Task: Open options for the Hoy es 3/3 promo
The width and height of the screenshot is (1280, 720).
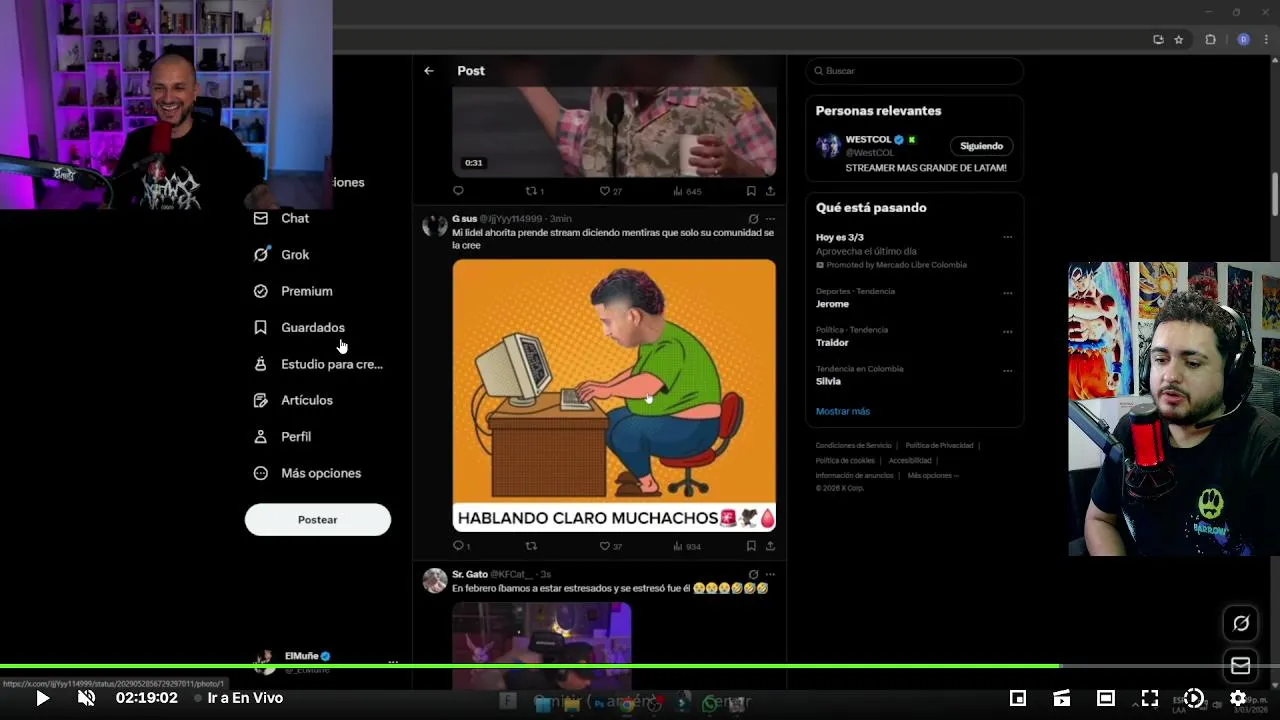Action: coord(1007,238)
